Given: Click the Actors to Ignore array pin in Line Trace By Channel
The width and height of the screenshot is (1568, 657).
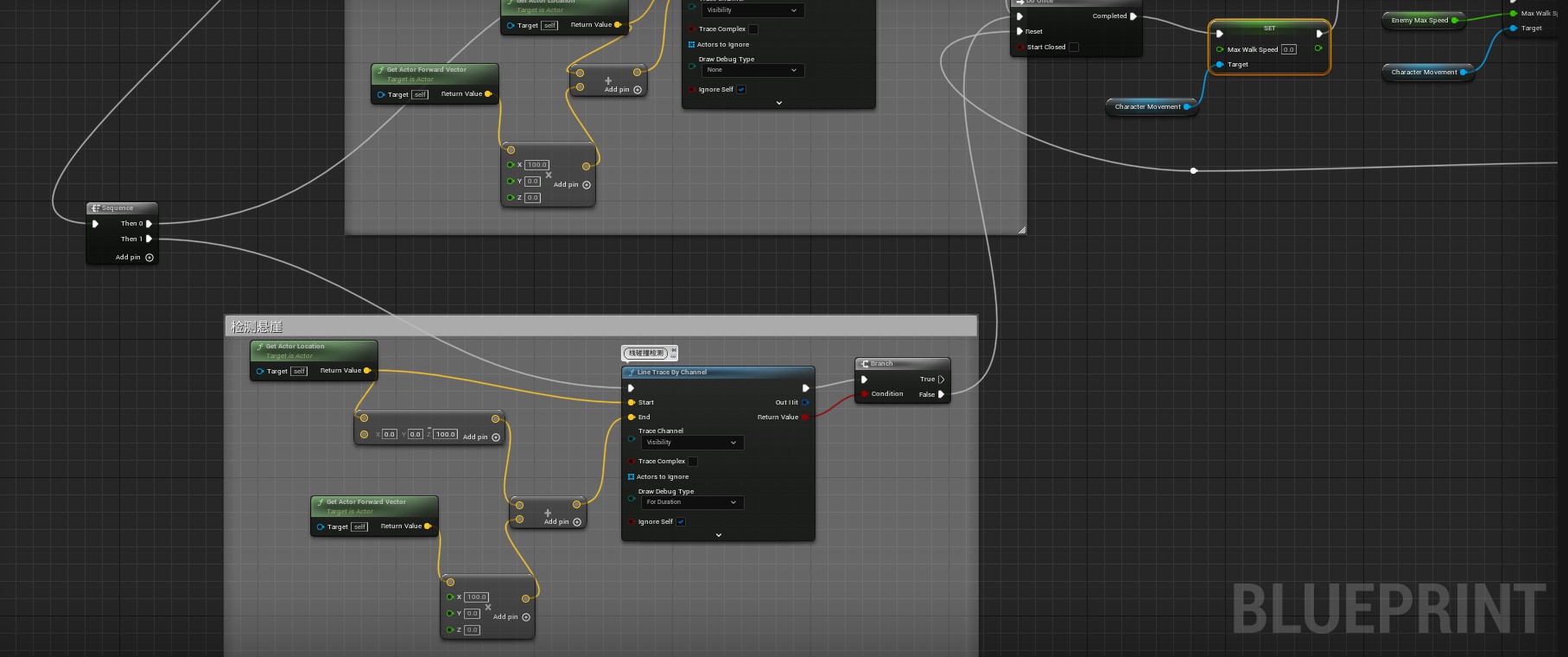Looking at the screenshot, I should click(631, 477).
